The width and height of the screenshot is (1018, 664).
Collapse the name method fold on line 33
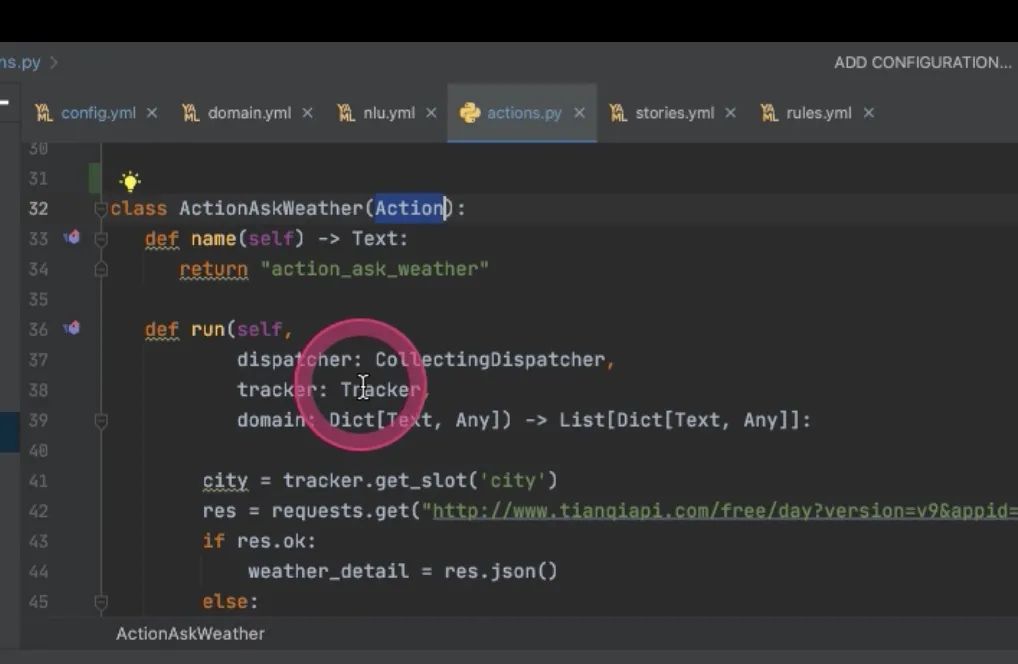click(101, 240)
